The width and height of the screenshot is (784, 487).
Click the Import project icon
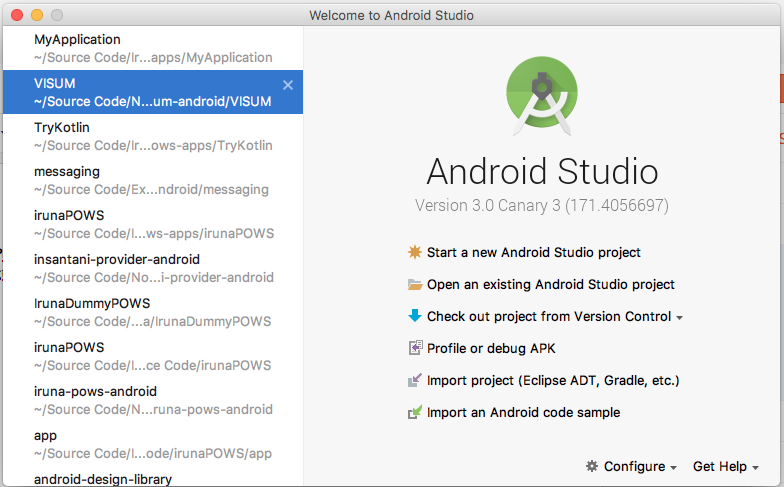[x=415, y=380]
